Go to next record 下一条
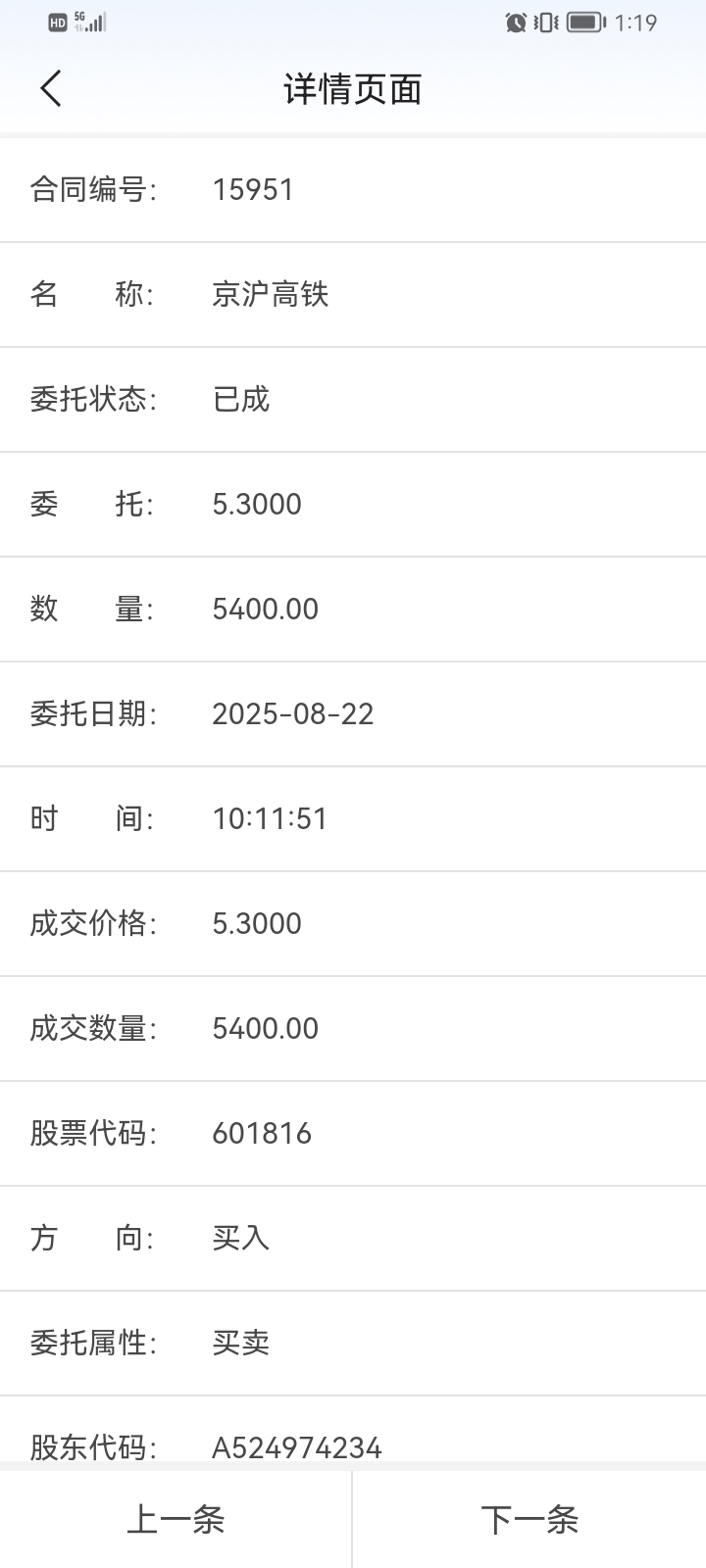The height and width of the screenshot is (1568, 706). click(529, 1520)
